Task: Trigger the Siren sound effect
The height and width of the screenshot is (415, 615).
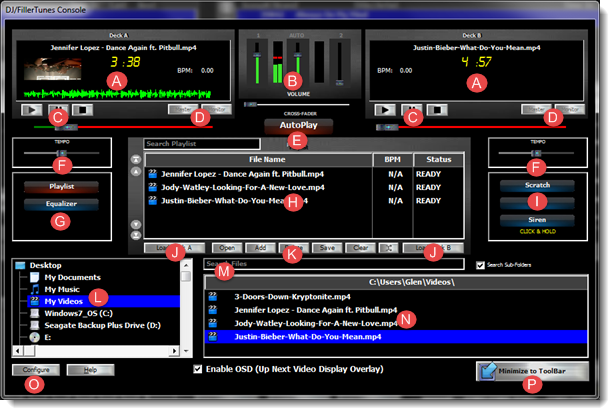Action: pyautogui.click(x=537, y=220)
